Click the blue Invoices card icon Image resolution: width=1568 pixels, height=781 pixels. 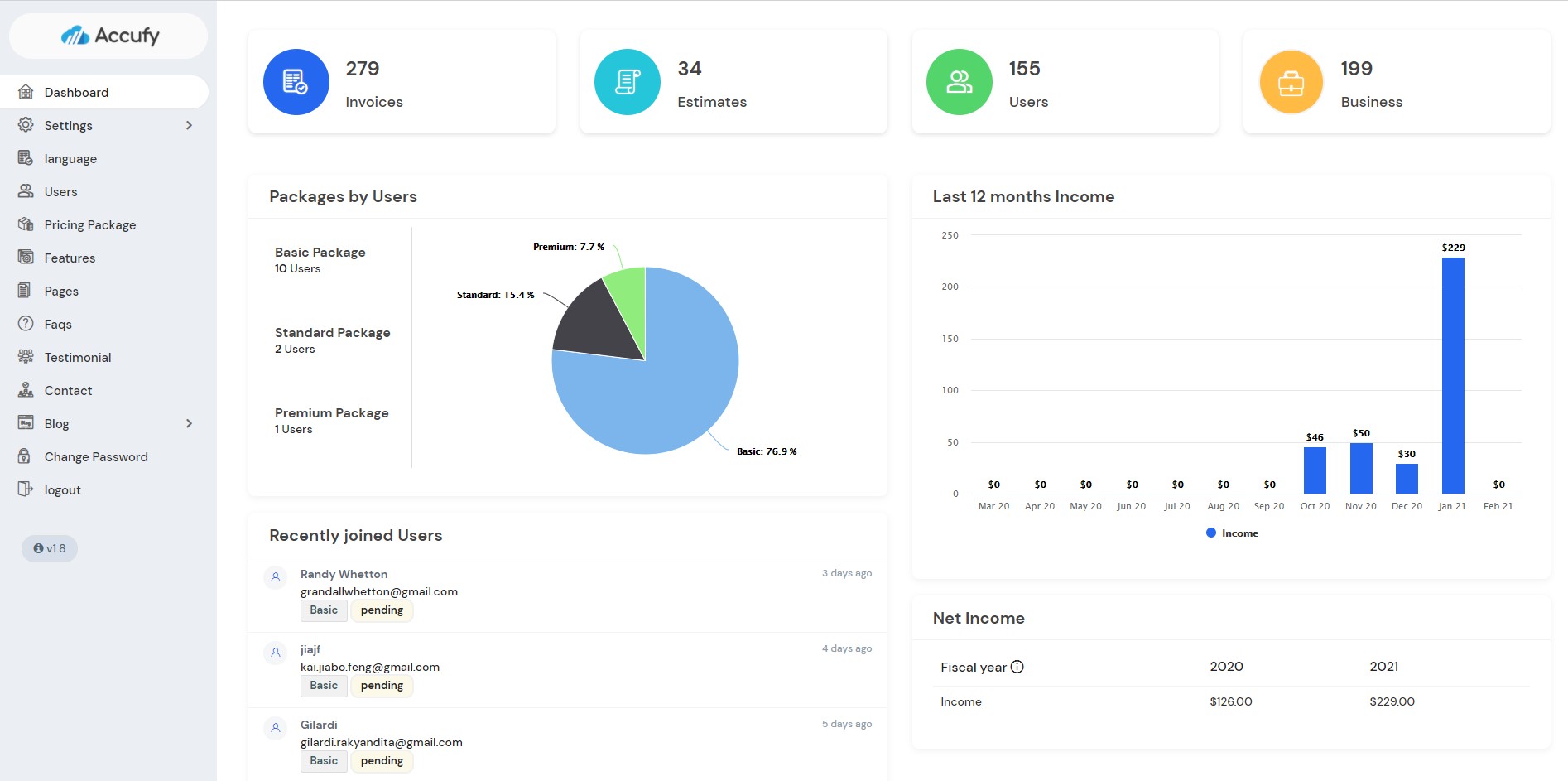tap(296, 82)
